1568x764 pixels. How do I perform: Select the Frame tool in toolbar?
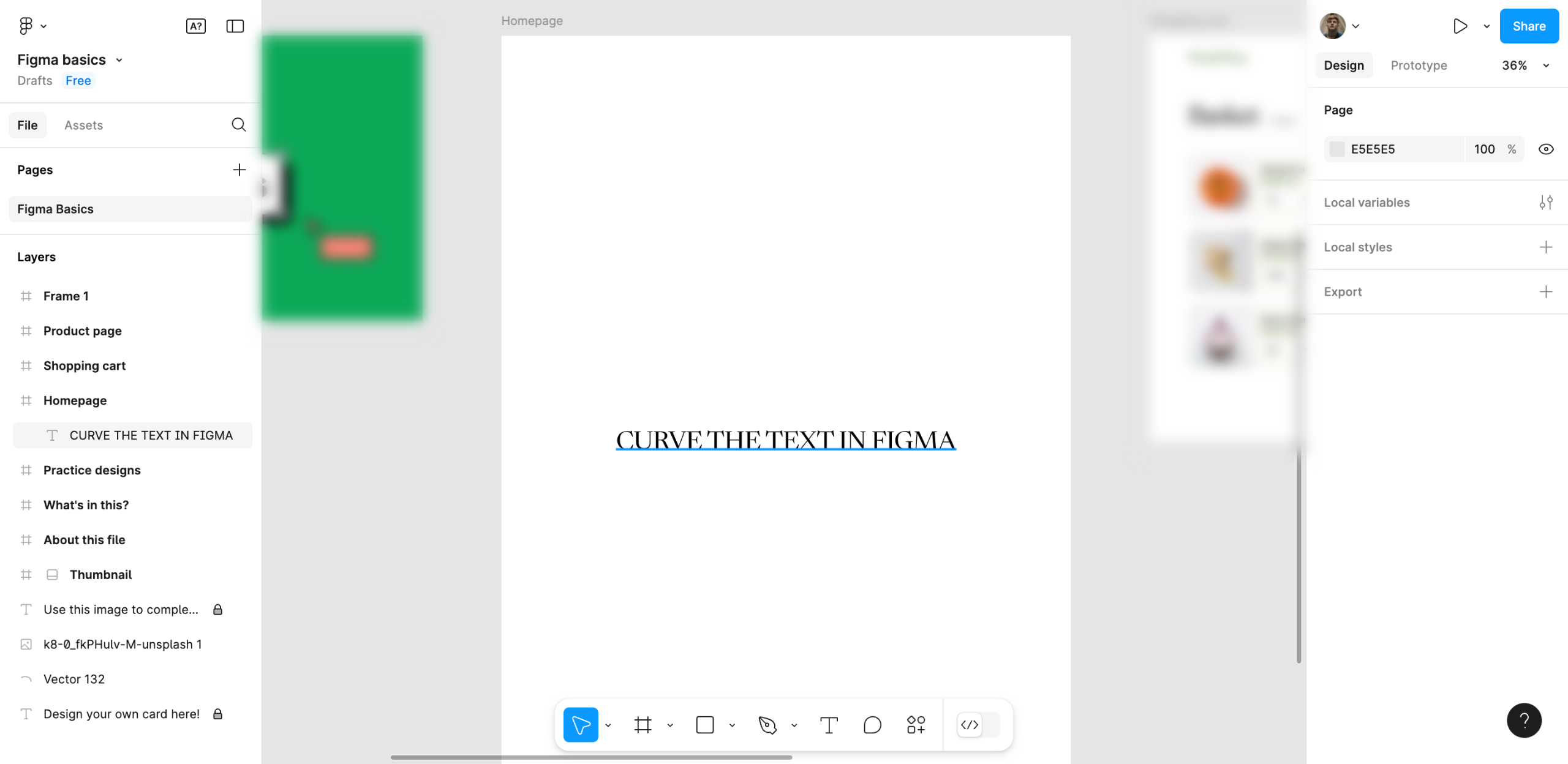[x=643, y=725]
